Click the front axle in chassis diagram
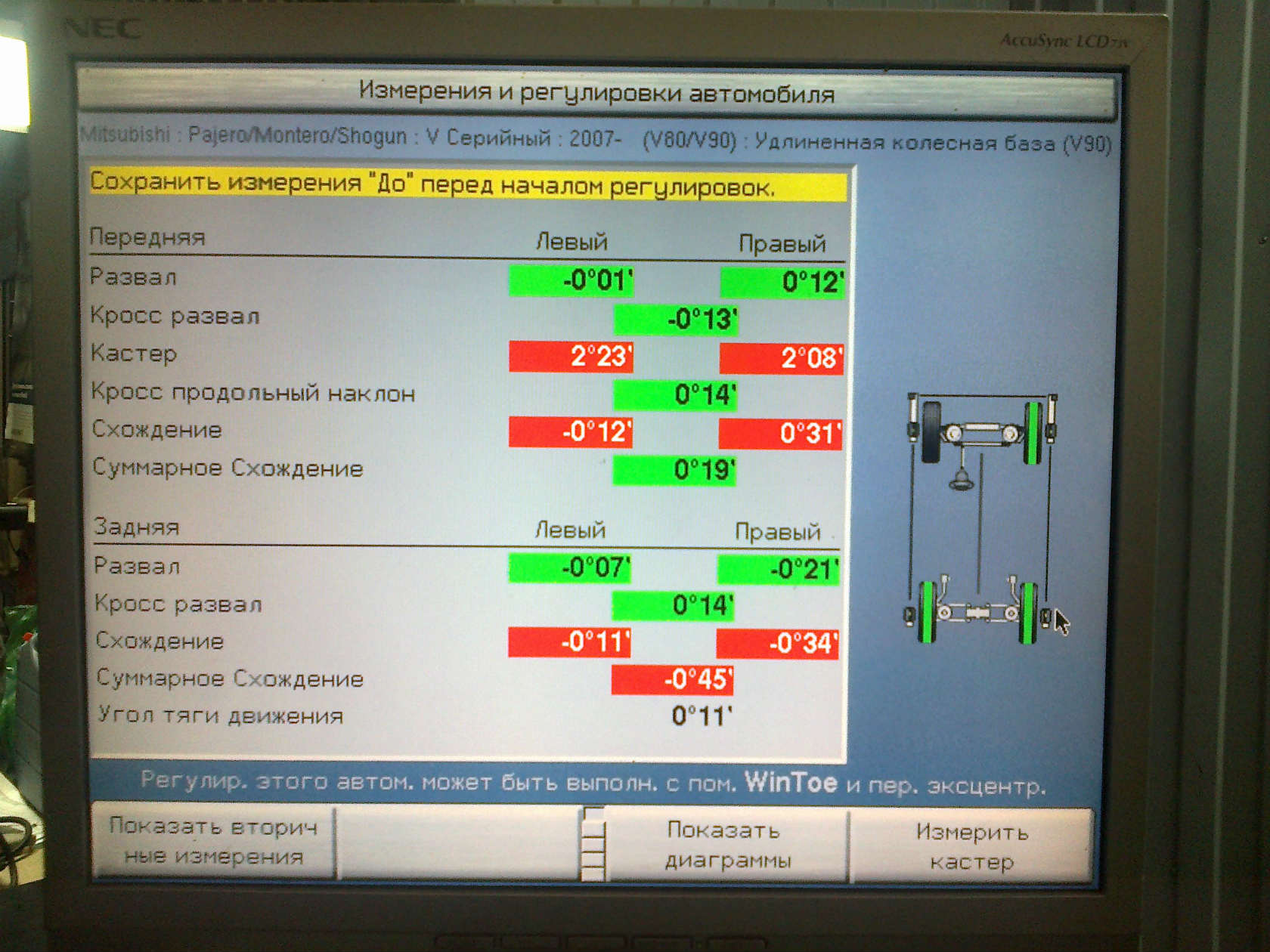 click(x=982, y=433)
